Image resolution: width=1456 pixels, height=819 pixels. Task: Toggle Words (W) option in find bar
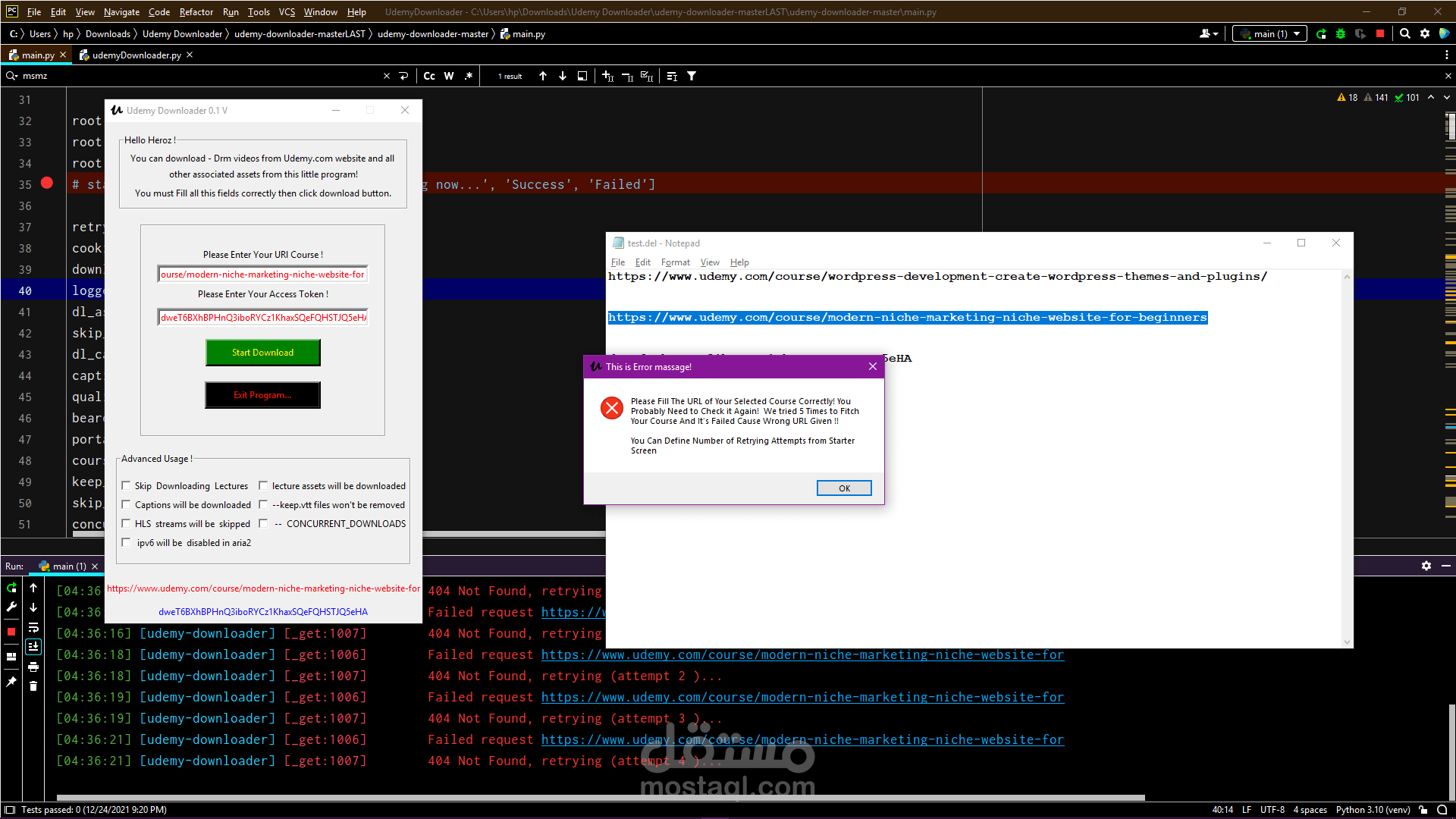tap(449, 76)
